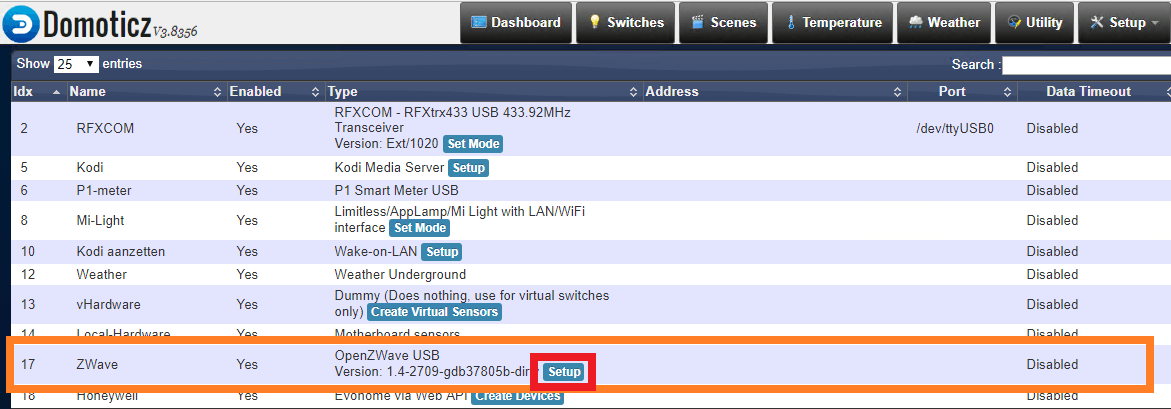
Task: Click Weather Underground type text
Action: (x=400, y=274)
